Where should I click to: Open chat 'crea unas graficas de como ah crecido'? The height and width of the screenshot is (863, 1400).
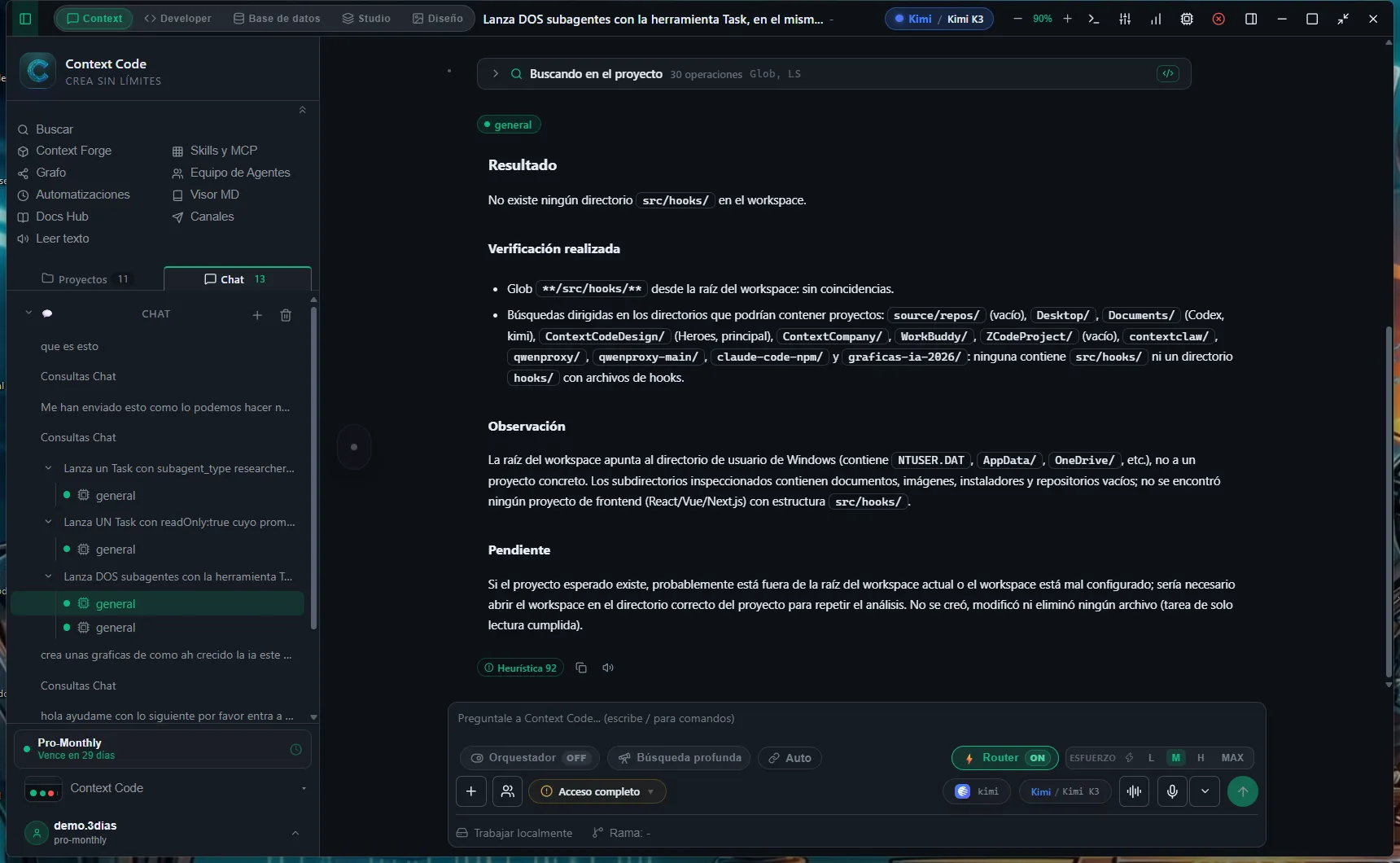point(166,655)
